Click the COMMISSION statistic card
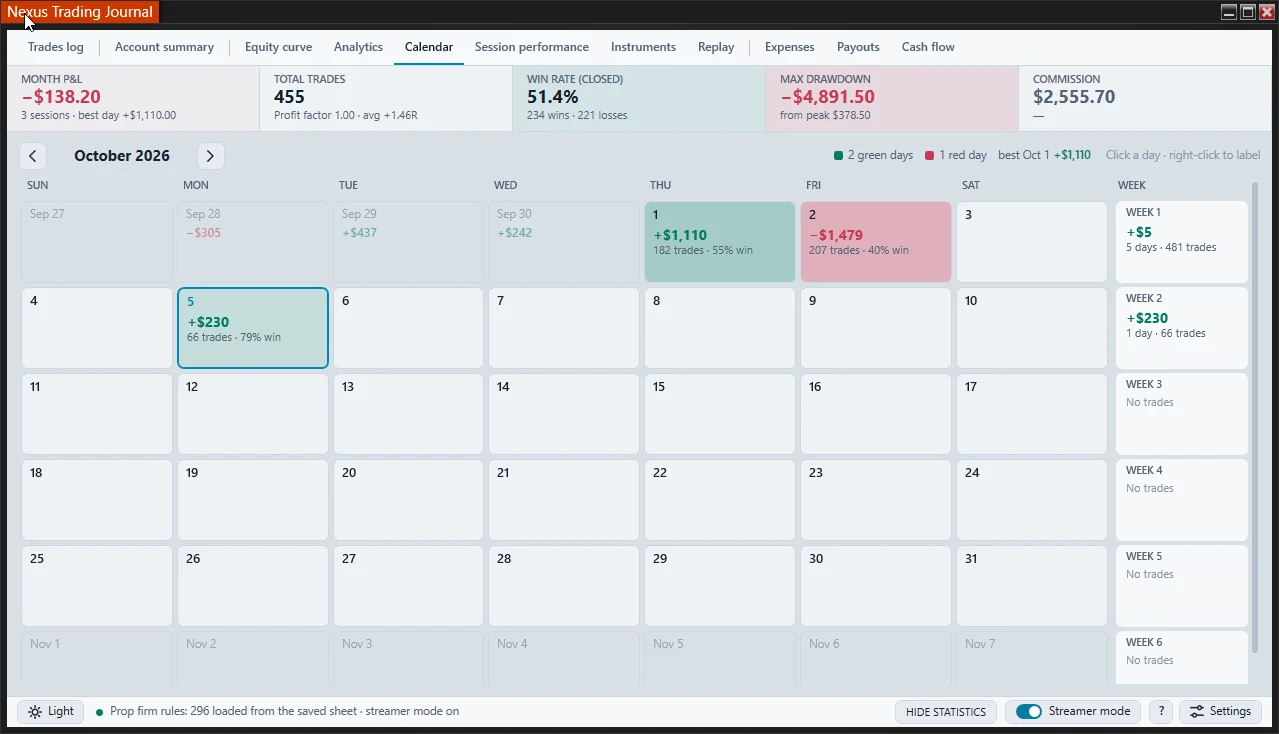 point(1145,98)
